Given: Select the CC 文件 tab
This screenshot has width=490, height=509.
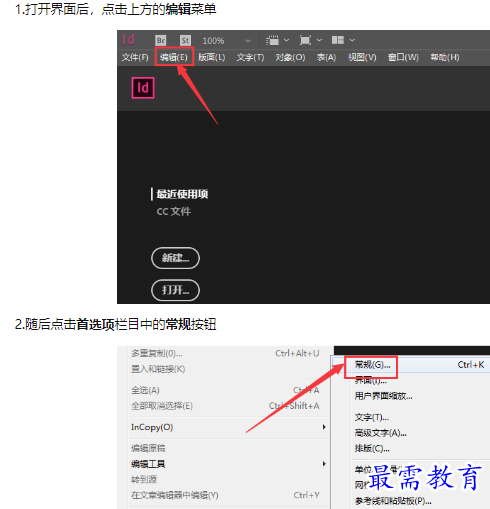Looking at the screenshot, I should click(174, 211).
